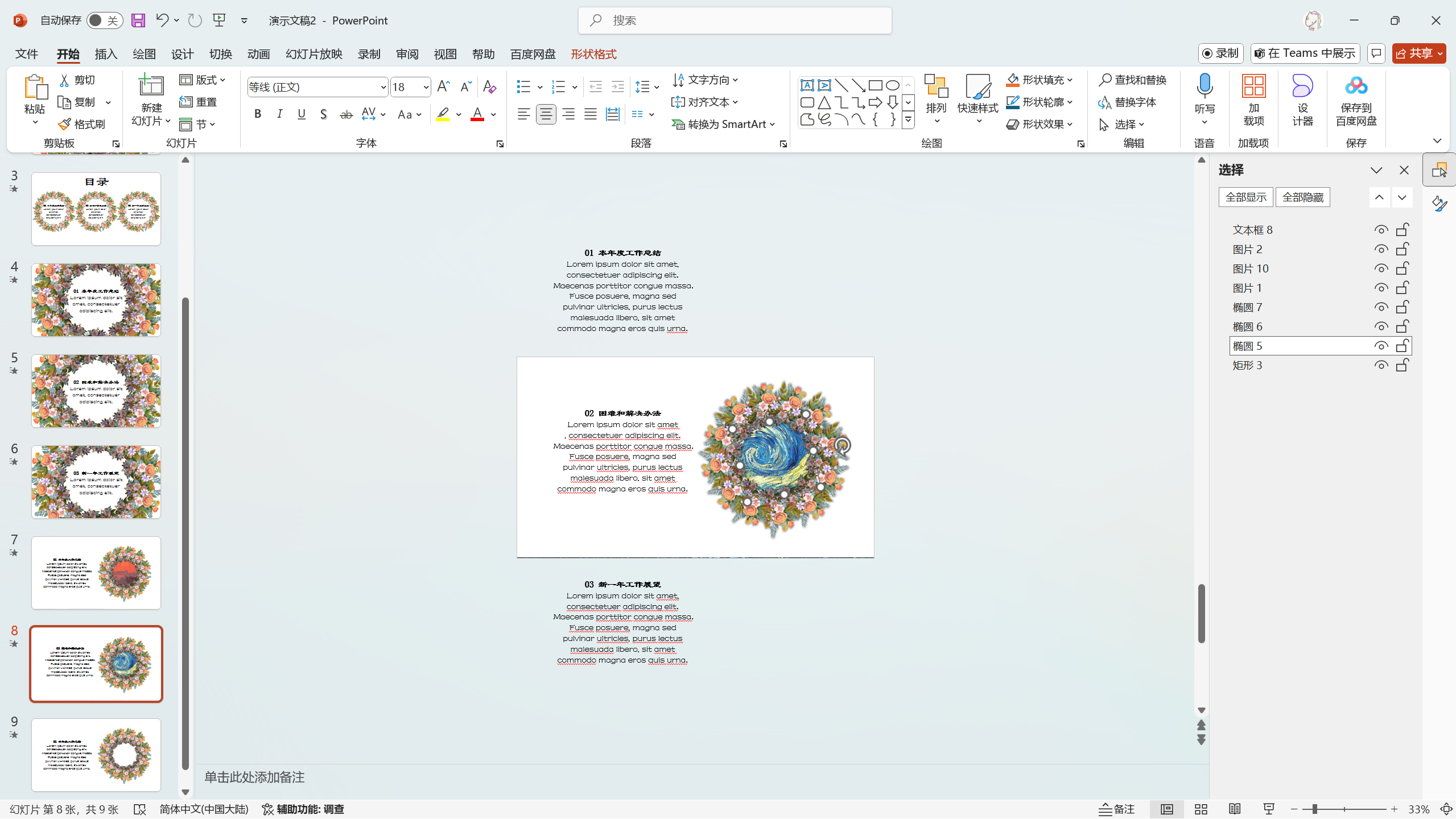Center align text in paragraph group
Image resolution: width=1456 pixels, height=819 pixels.
click(546, 114)
